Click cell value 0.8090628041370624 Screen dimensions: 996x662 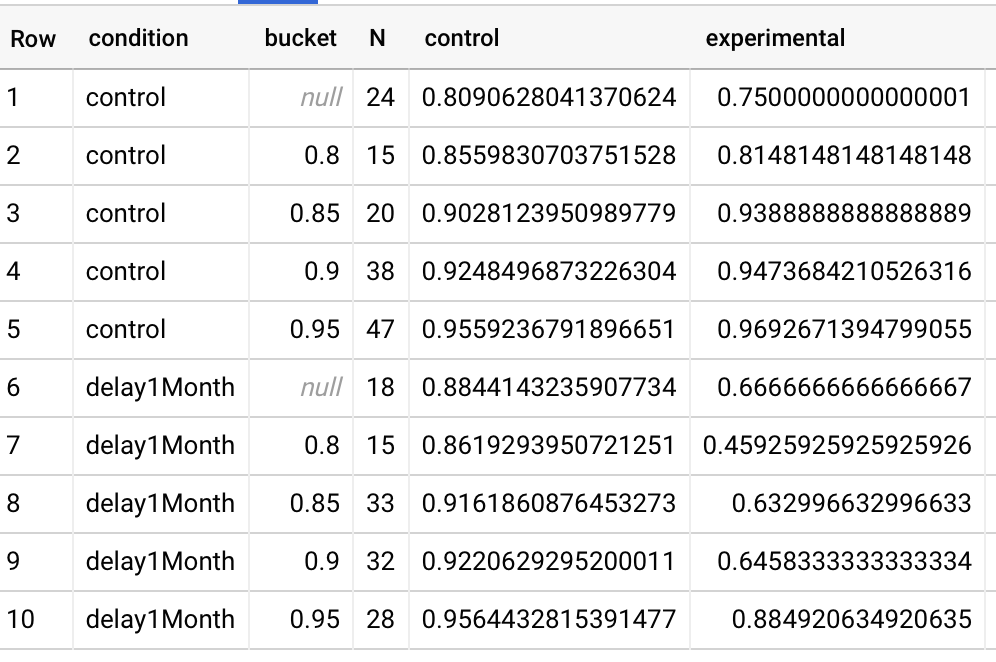coord(549,98)
